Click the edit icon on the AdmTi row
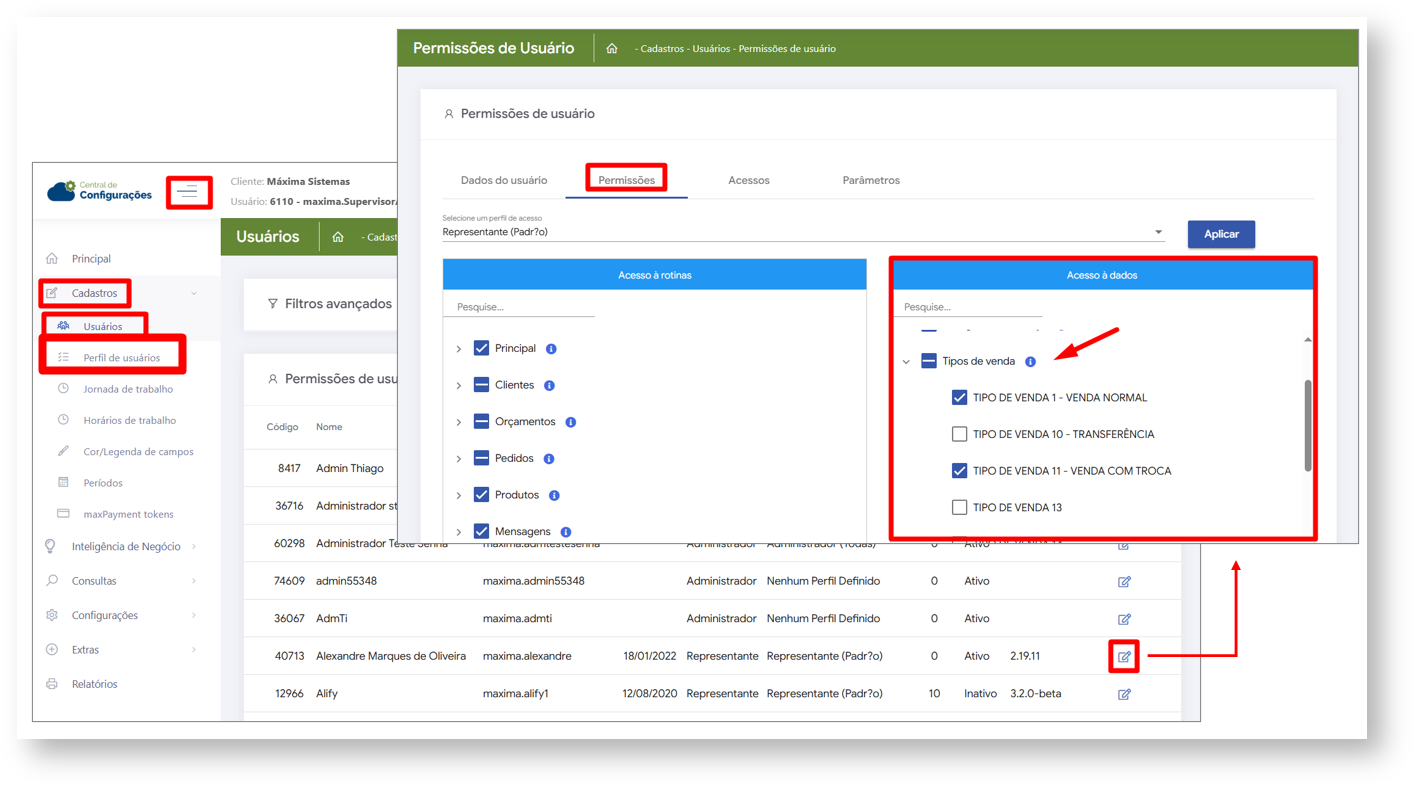 click(1124, 619)
